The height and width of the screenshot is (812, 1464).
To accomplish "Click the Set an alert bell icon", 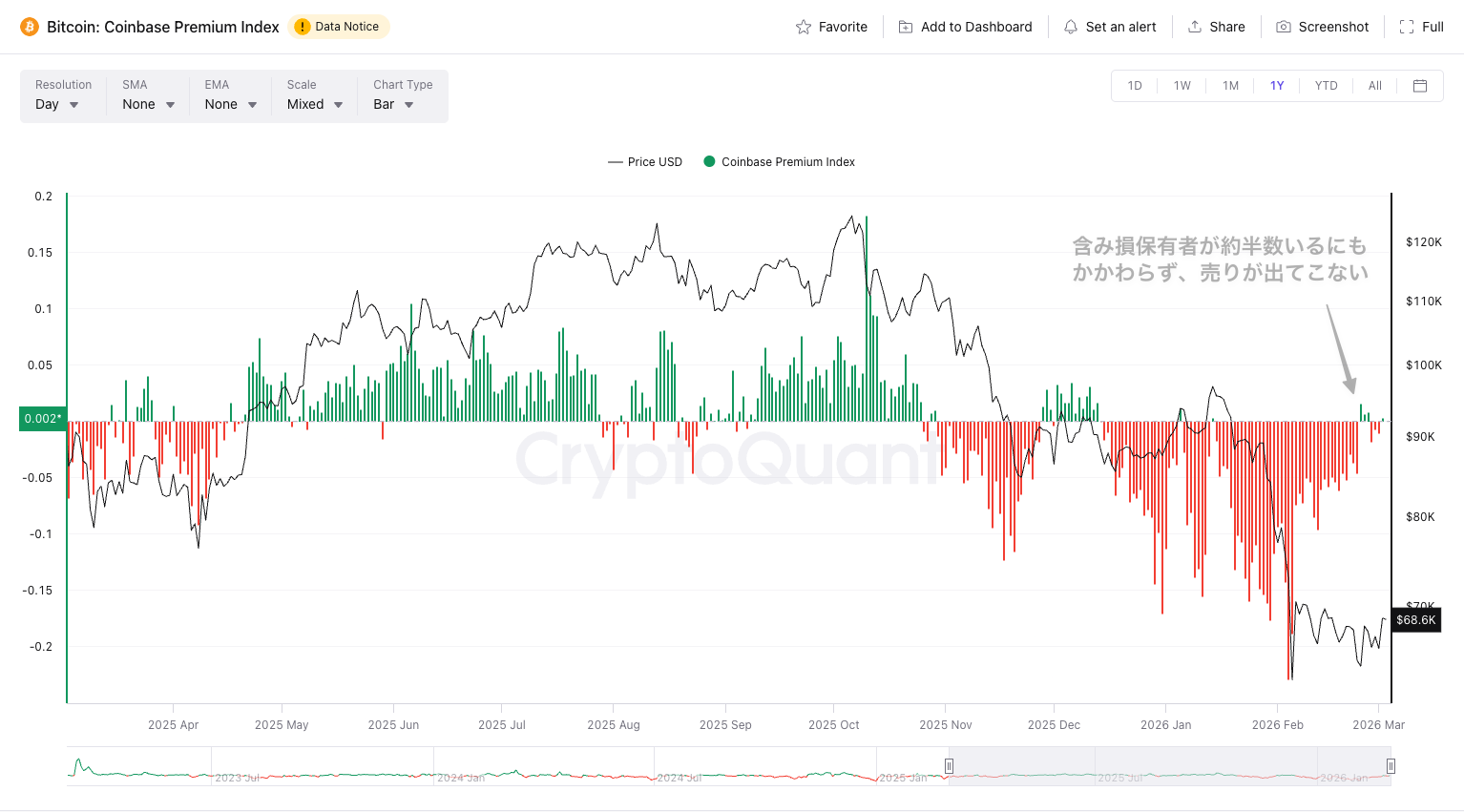I will pos(1071,27).
